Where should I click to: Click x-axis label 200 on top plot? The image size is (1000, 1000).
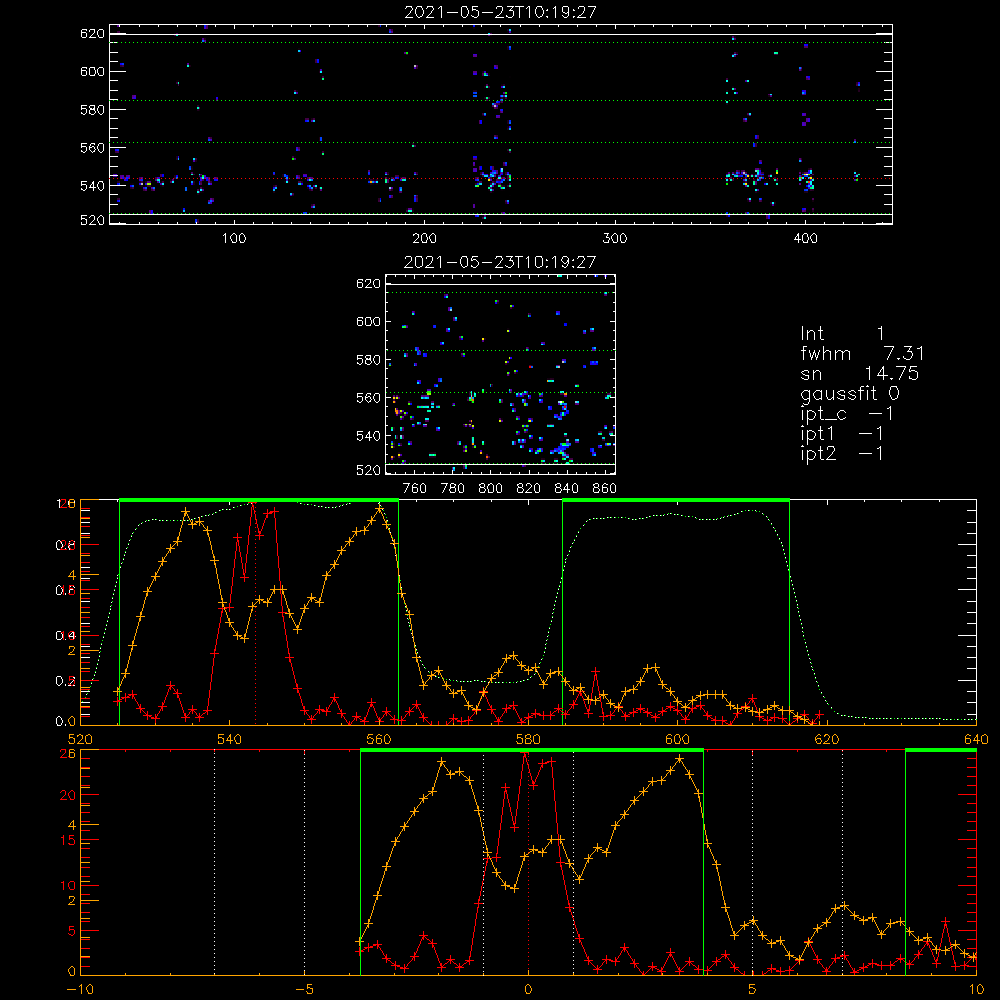point(424,239)
